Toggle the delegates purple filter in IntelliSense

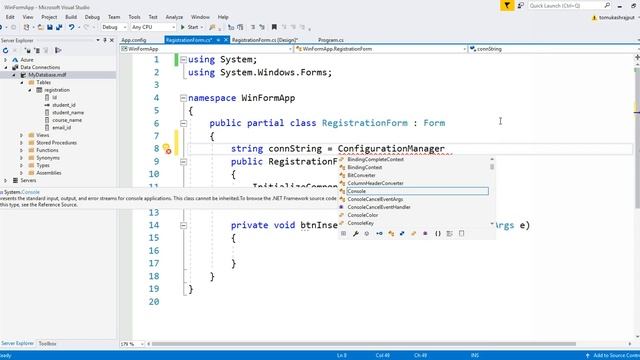(425, 233)
